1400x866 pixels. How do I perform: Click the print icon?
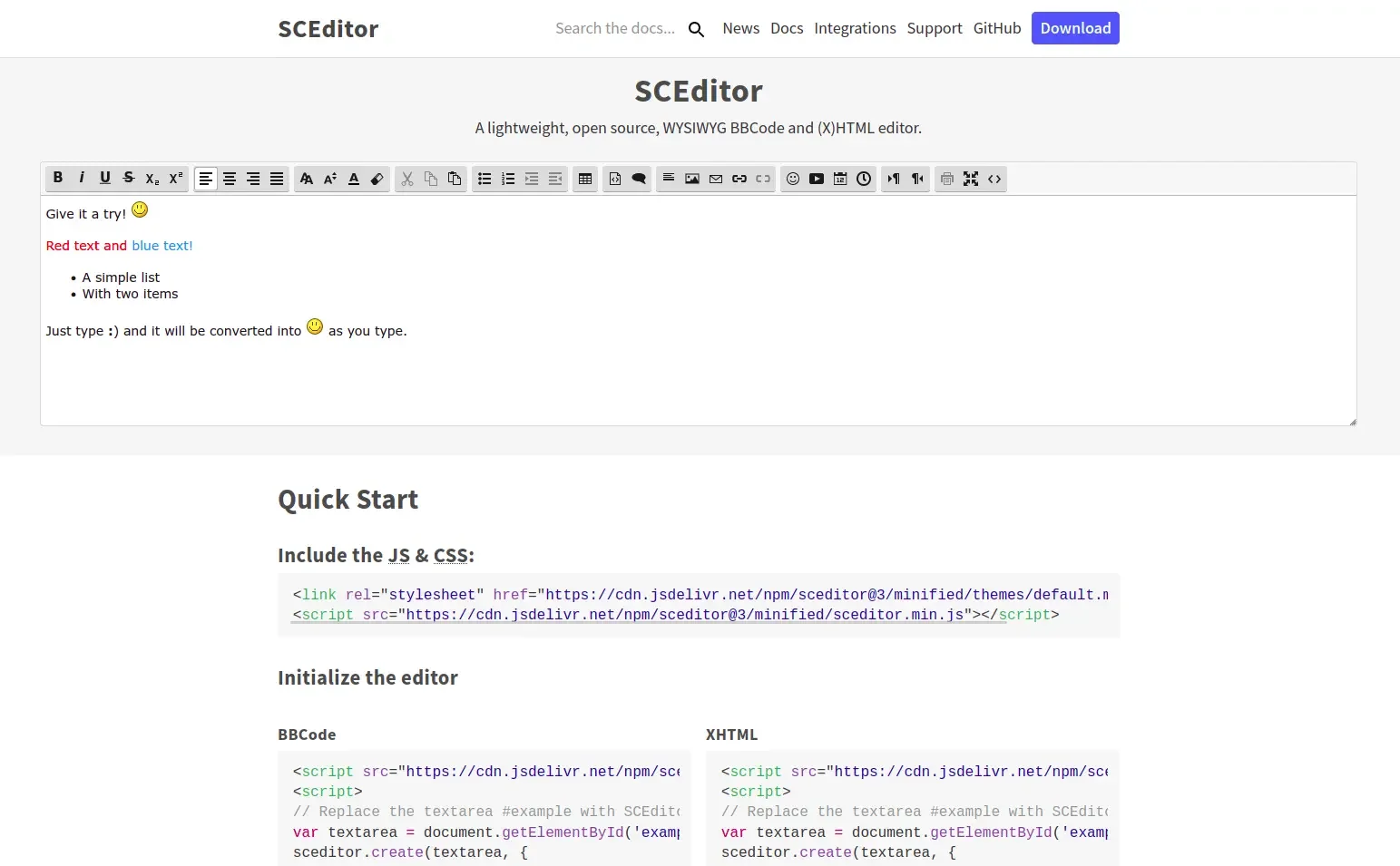click(947, 179)
